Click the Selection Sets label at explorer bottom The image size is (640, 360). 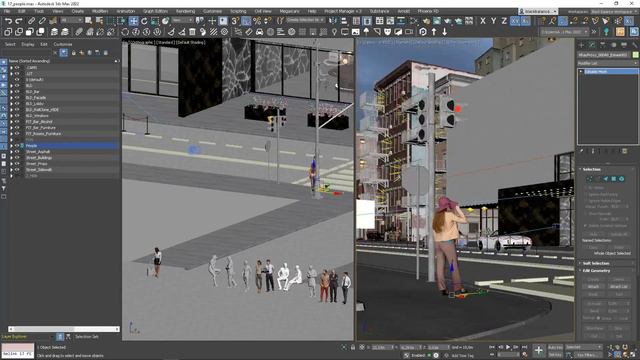tap(87, 337)
